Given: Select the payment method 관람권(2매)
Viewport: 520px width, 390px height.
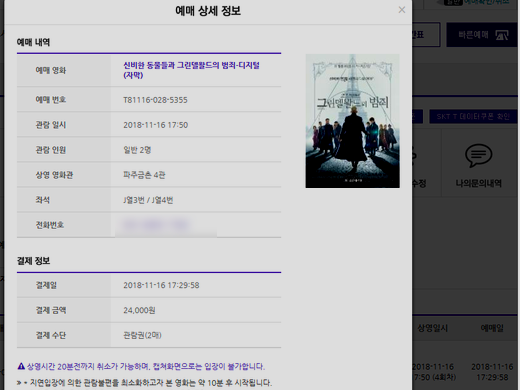Looking at the screenshot, I should coord(142,335).
